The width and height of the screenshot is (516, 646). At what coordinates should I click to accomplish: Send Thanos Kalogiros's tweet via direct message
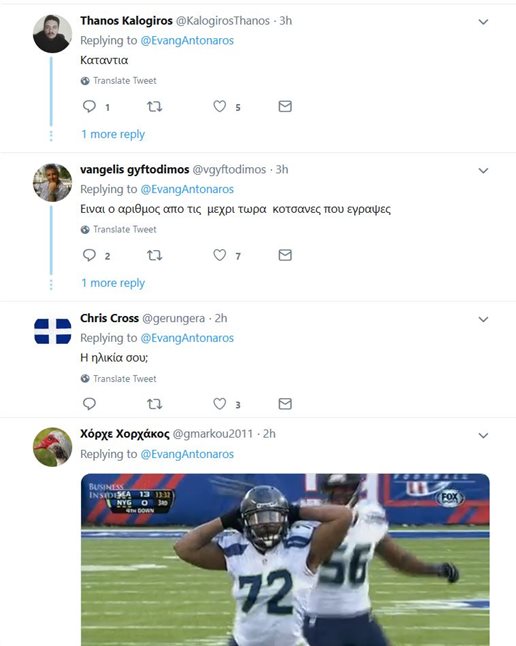click(x=285, y=106)
